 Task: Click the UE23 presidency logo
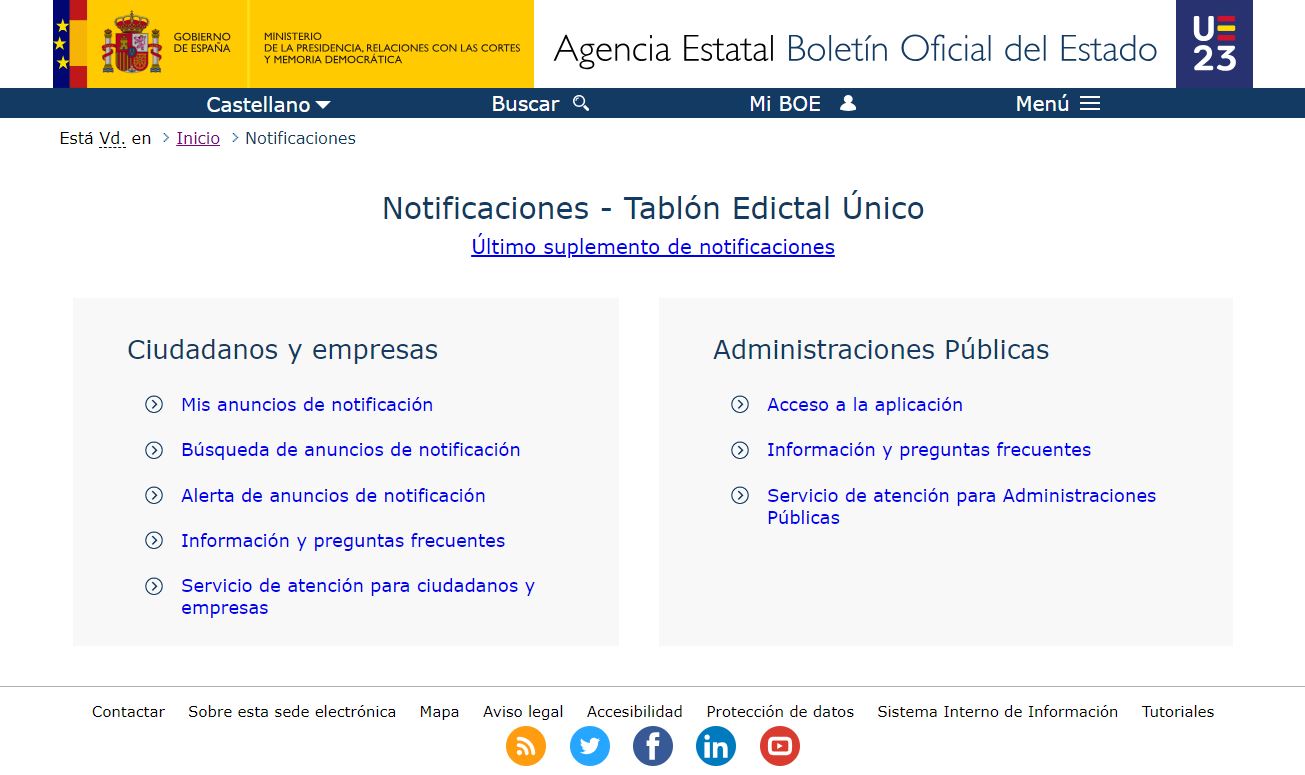pos(1214,44)
